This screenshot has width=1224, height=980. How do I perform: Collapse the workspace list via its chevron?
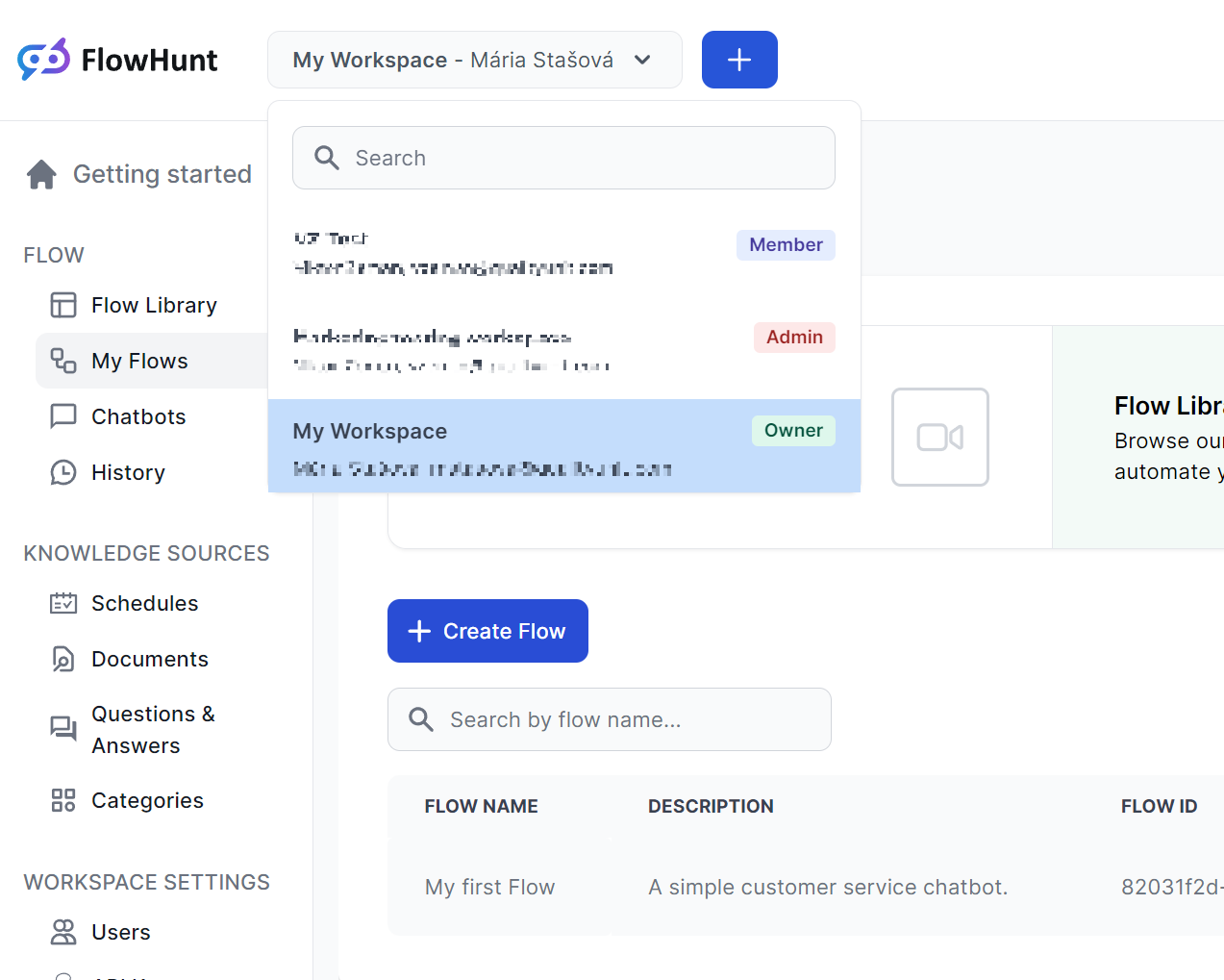[x=642, y=60]
